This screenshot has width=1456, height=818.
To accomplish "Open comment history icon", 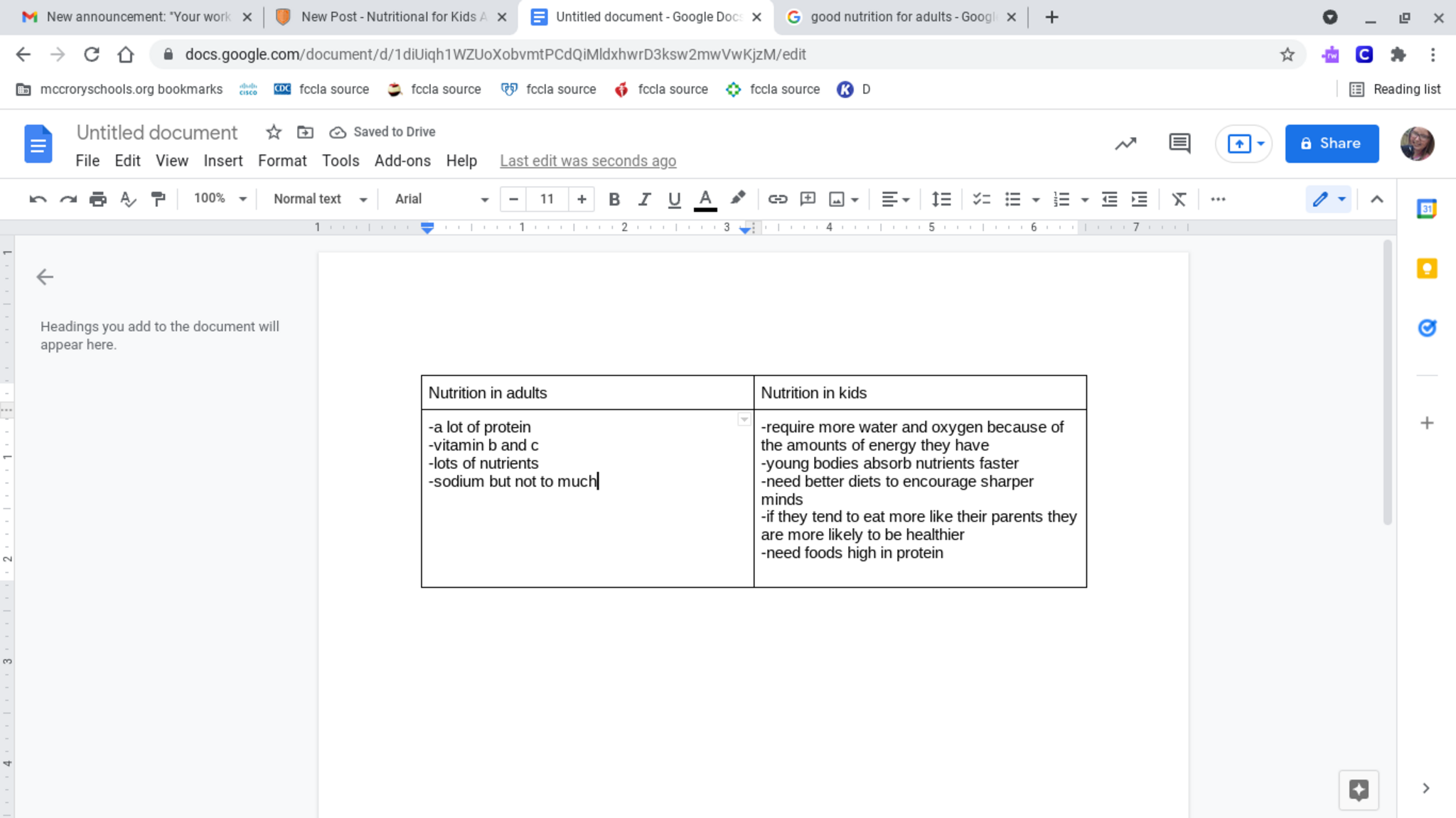I will 1179,144.
